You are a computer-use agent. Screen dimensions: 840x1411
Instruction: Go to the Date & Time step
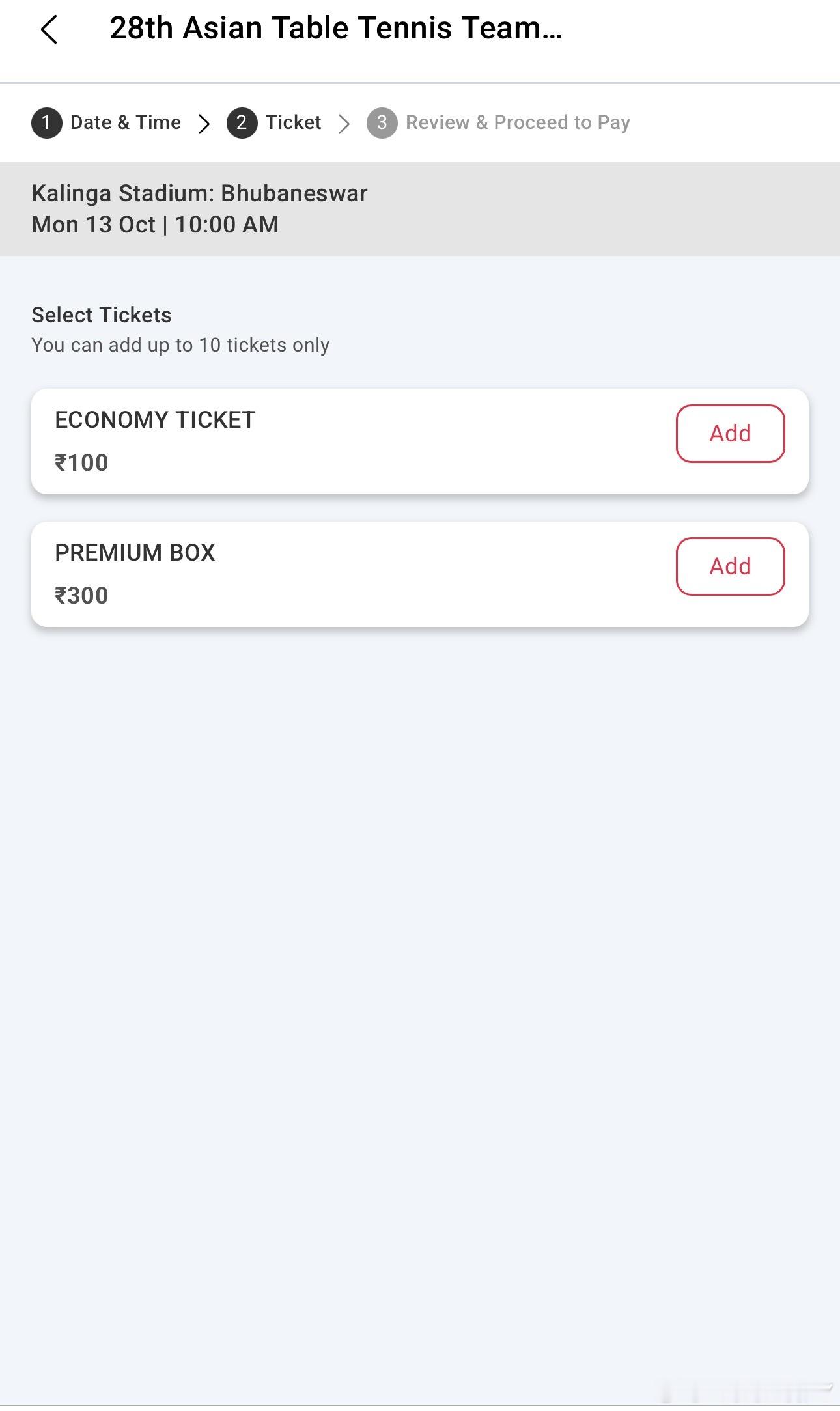[126, 122]
